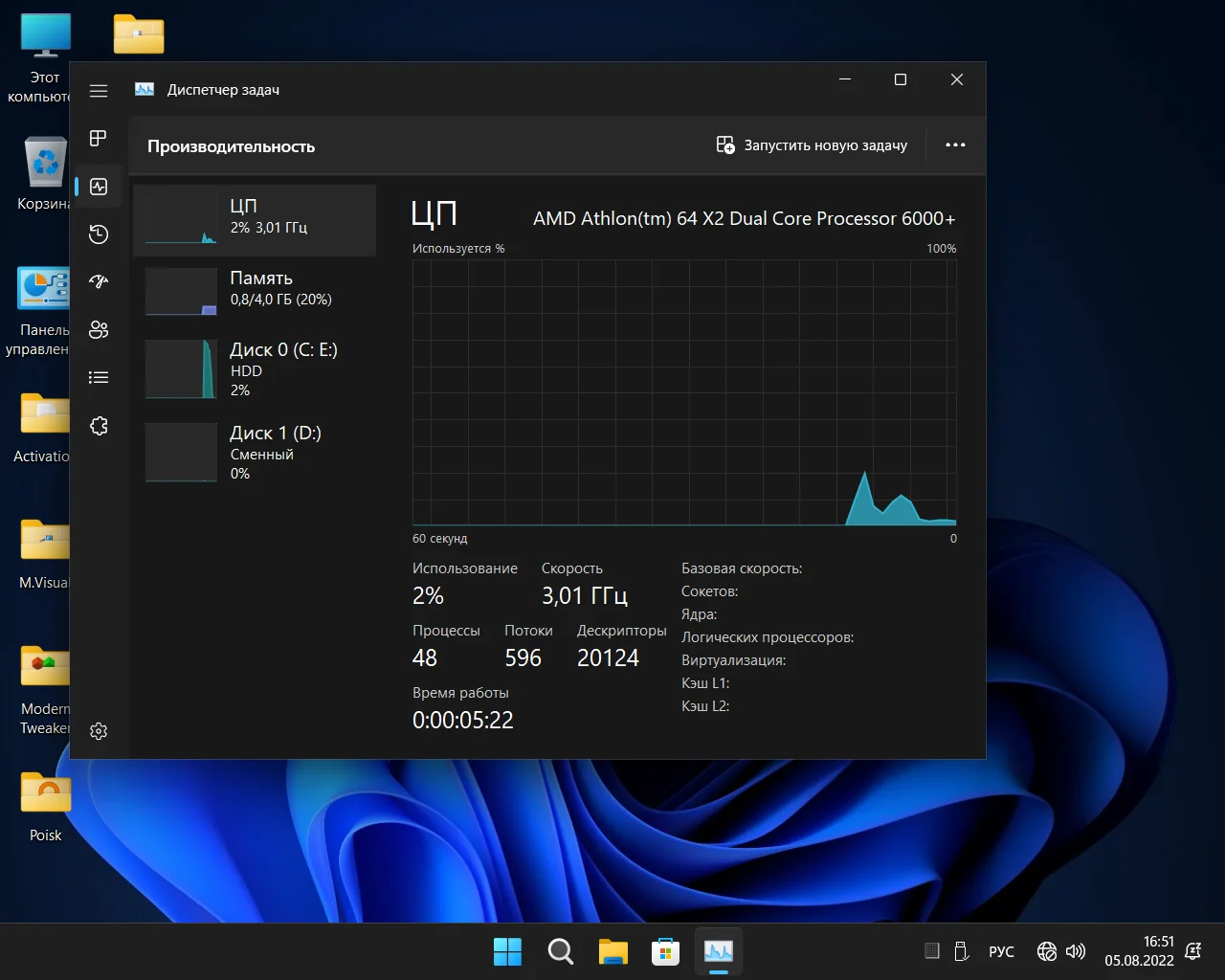Click Запустить новую задачу button

click(812, 145)
